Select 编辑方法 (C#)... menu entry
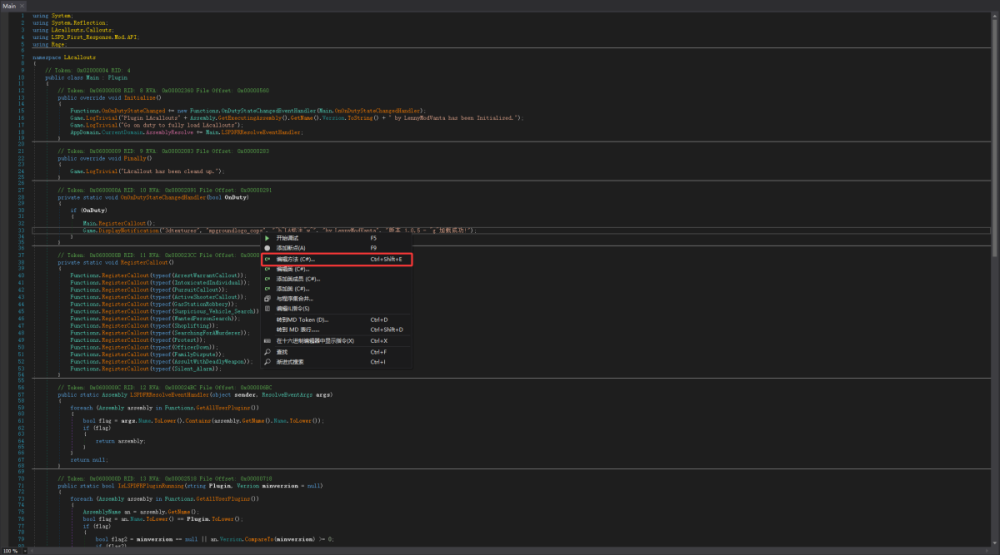Viewport: 1000px width, 555px height. point(336,260)
